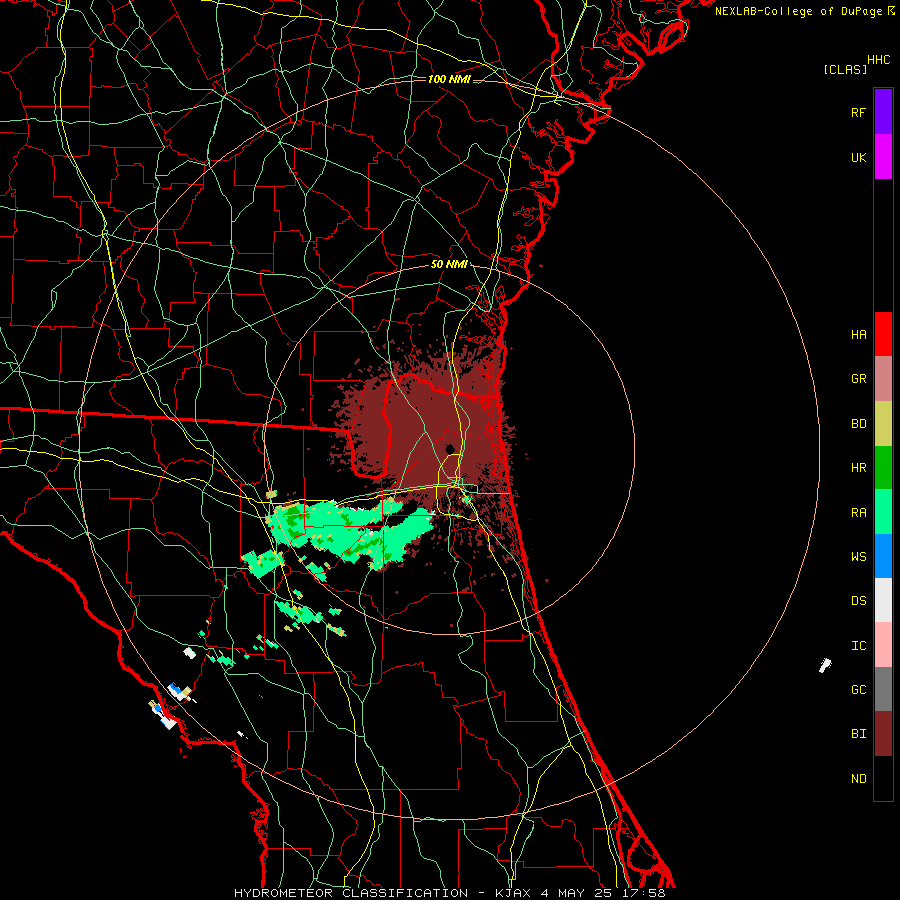Click the HR dark green legend swatch

(x=883, y=468)
